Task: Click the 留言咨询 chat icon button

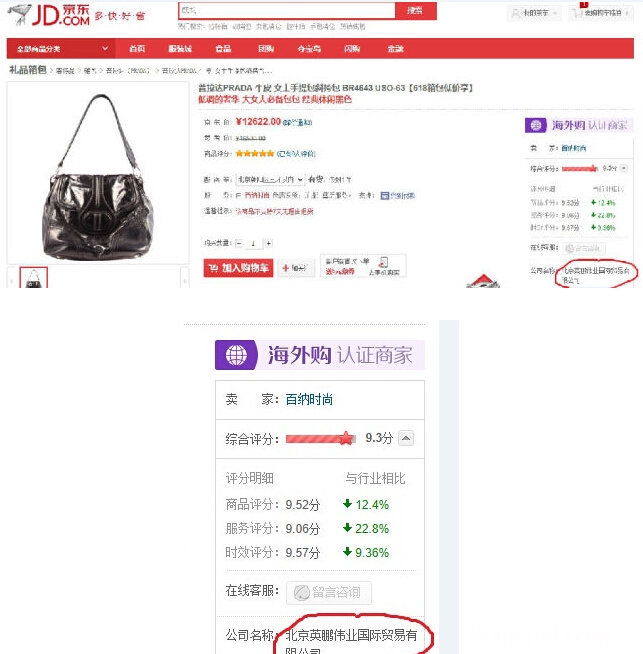Action: [329, 593]
